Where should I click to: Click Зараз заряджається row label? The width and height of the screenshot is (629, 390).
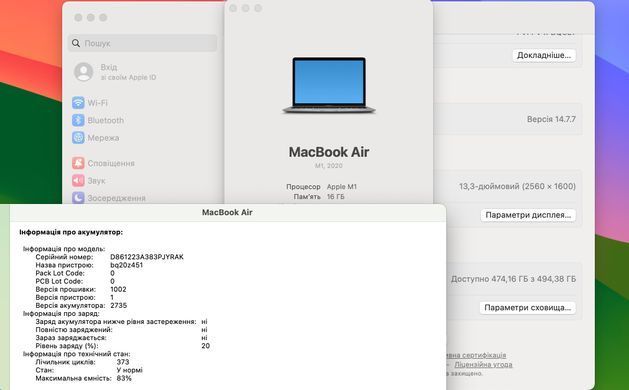(71, 338)
